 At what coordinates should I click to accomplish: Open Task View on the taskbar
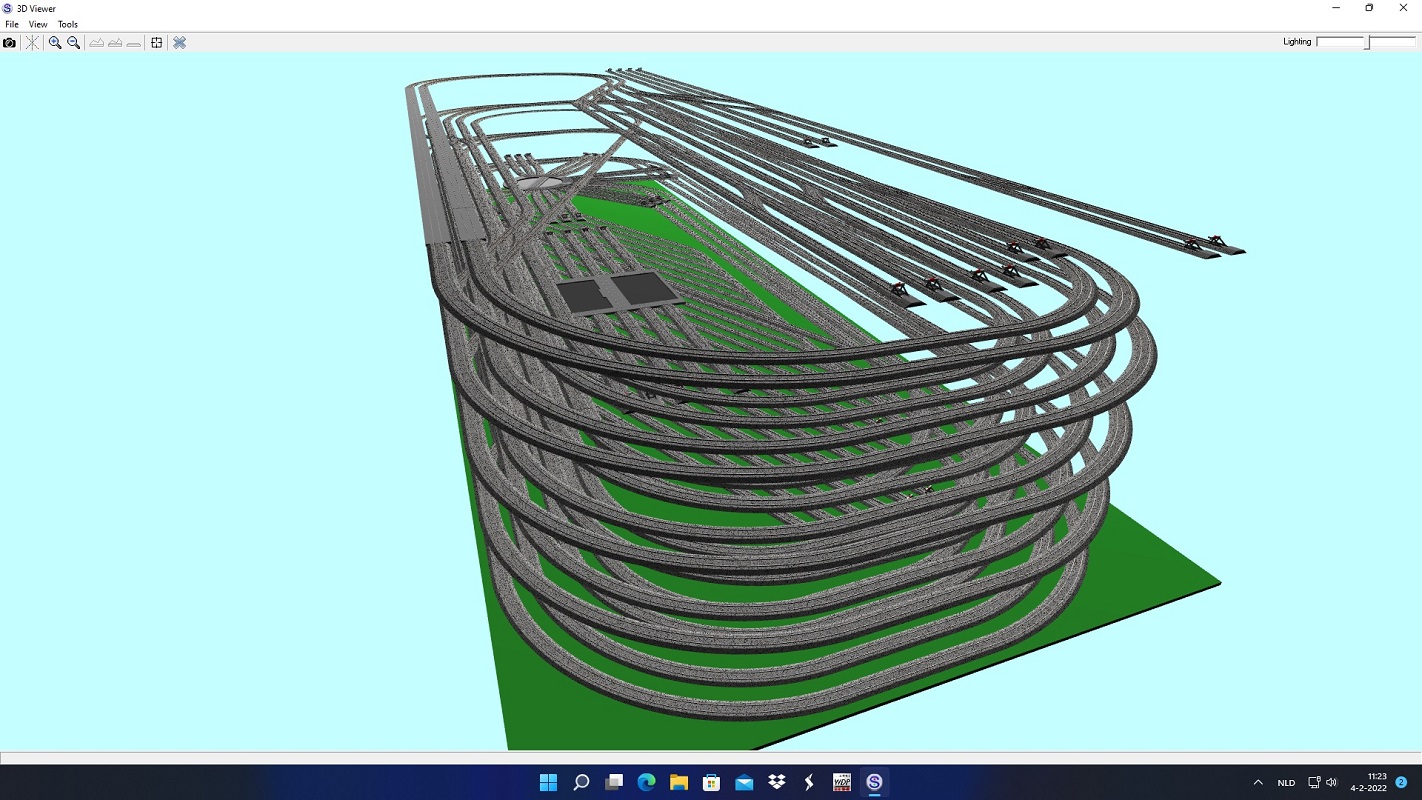tap(614, 782)
